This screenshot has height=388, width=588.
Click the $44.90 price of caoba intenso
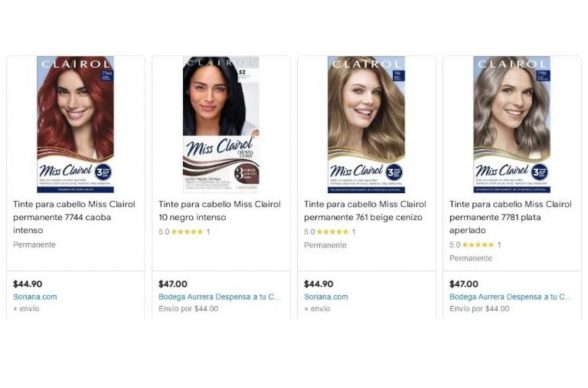pyautogui.click(x=27, y=284)
